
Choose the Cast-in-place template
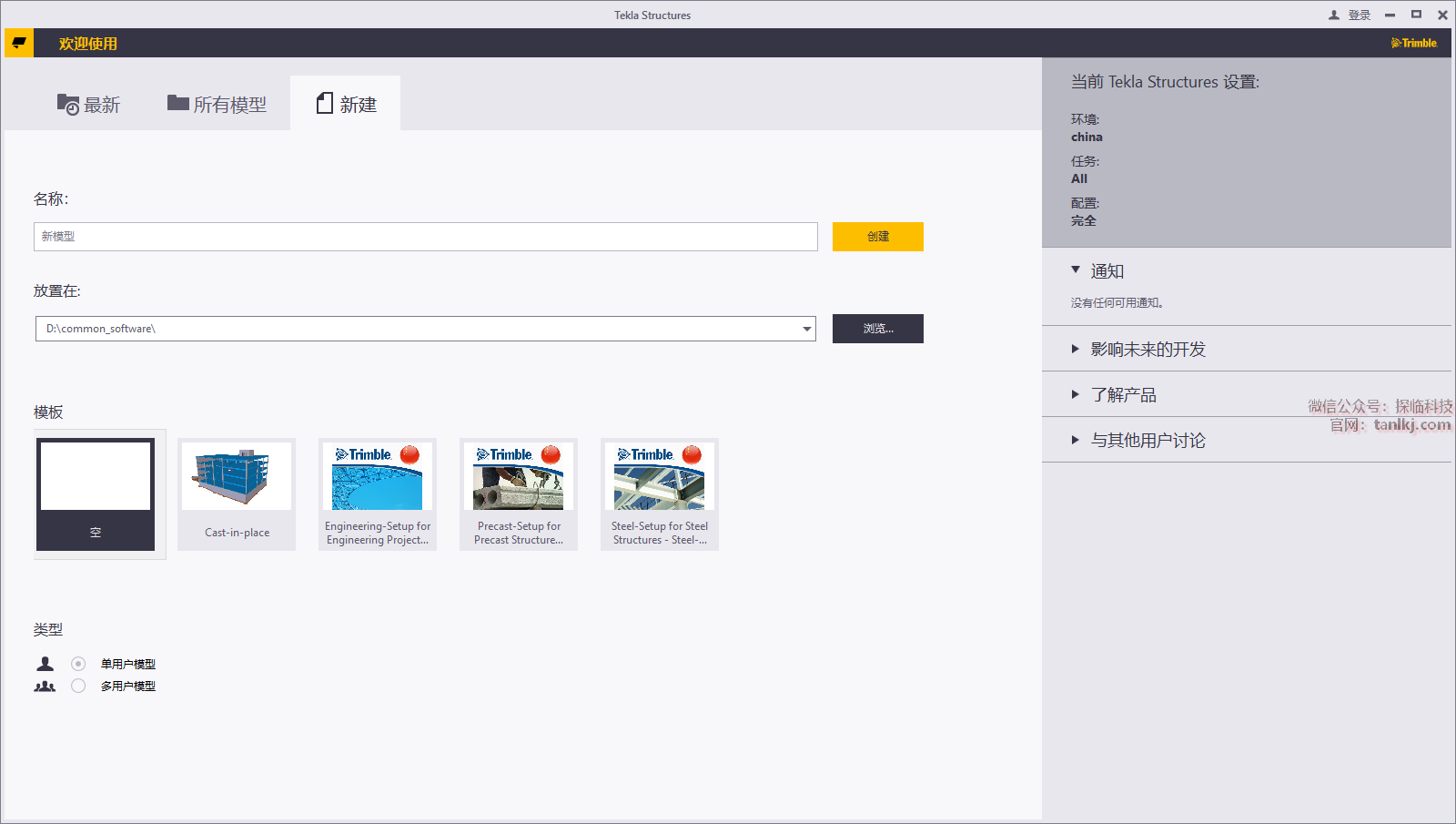pyautogui.click(x=237, y=494)
